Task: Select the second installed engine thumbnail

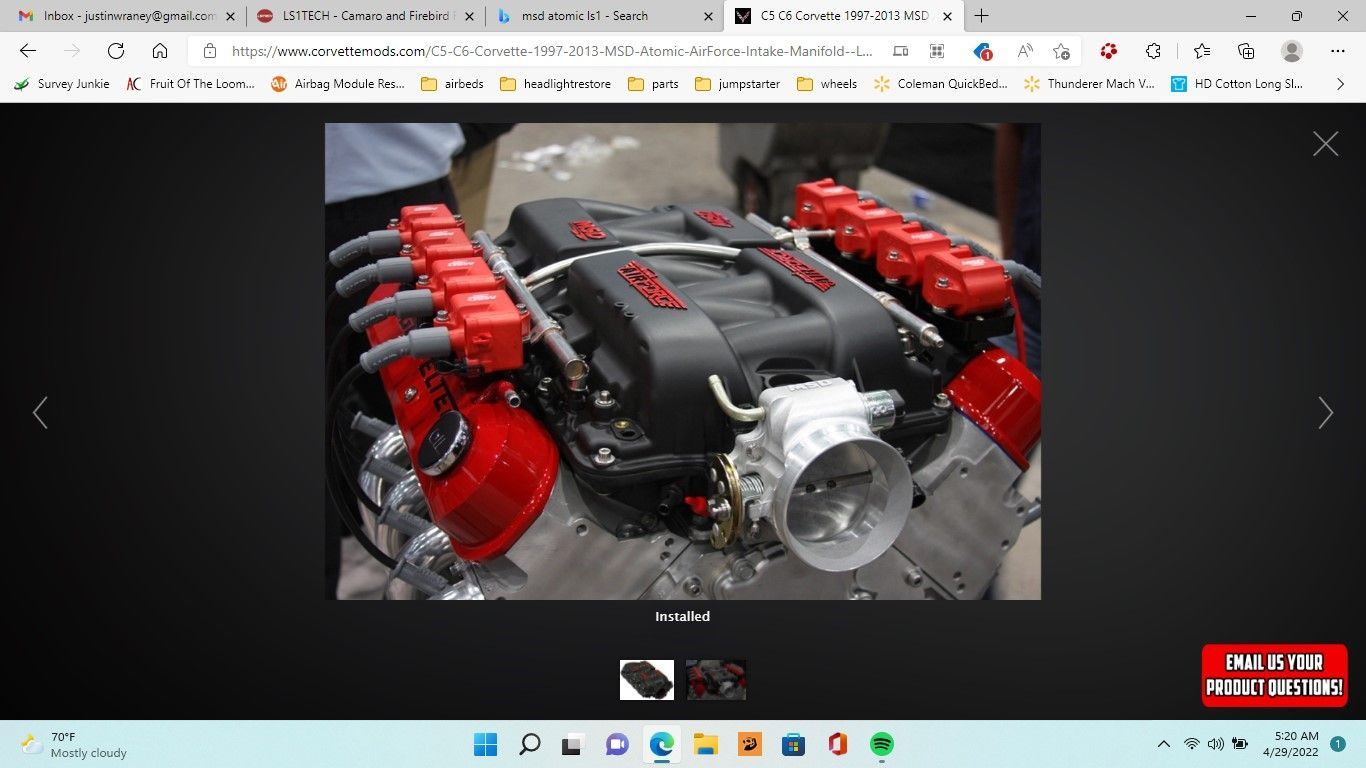Action: [x=716, y=680]
